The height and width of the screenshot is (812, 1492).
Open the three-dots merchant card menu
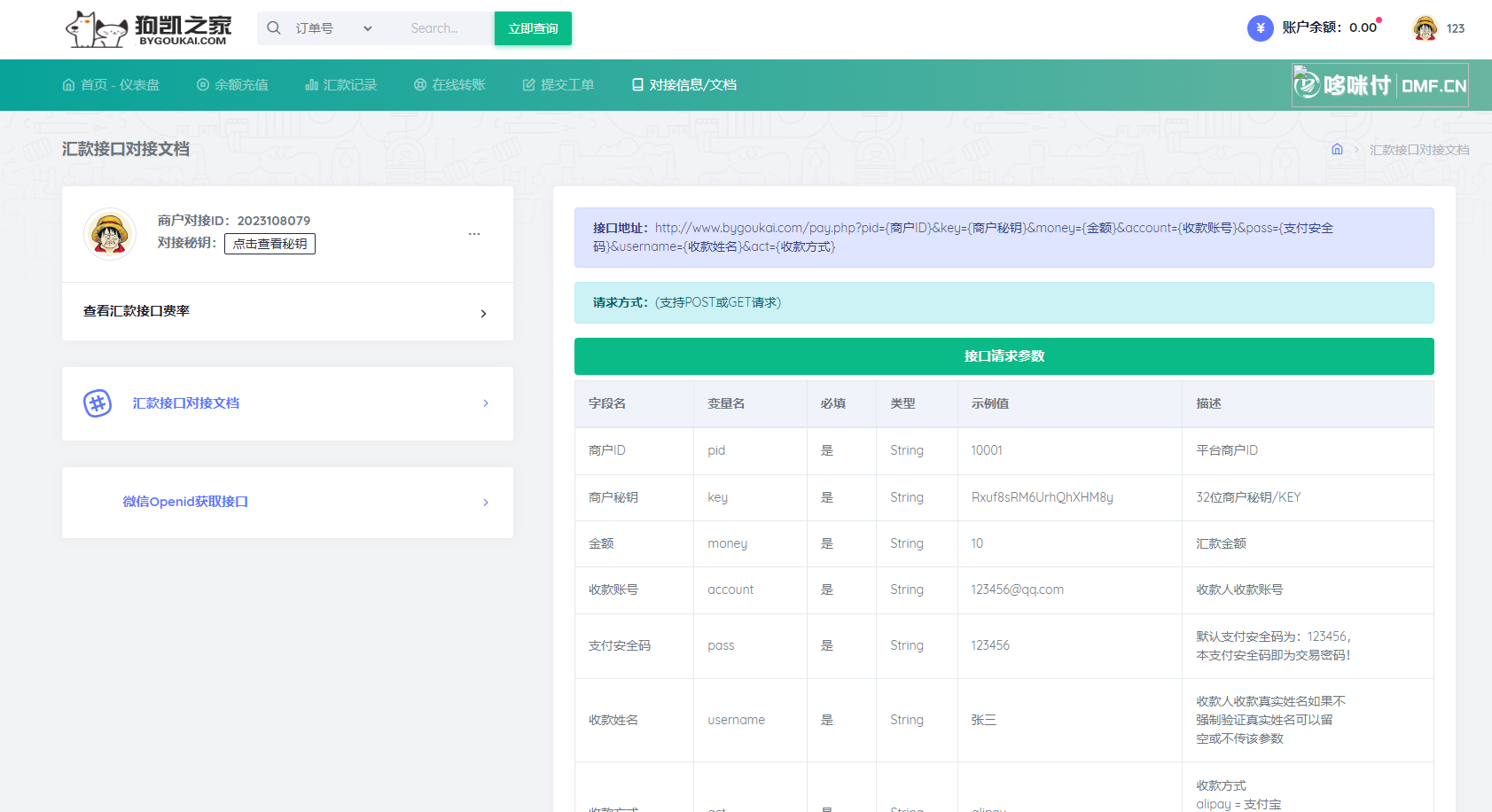click(474, 234)
